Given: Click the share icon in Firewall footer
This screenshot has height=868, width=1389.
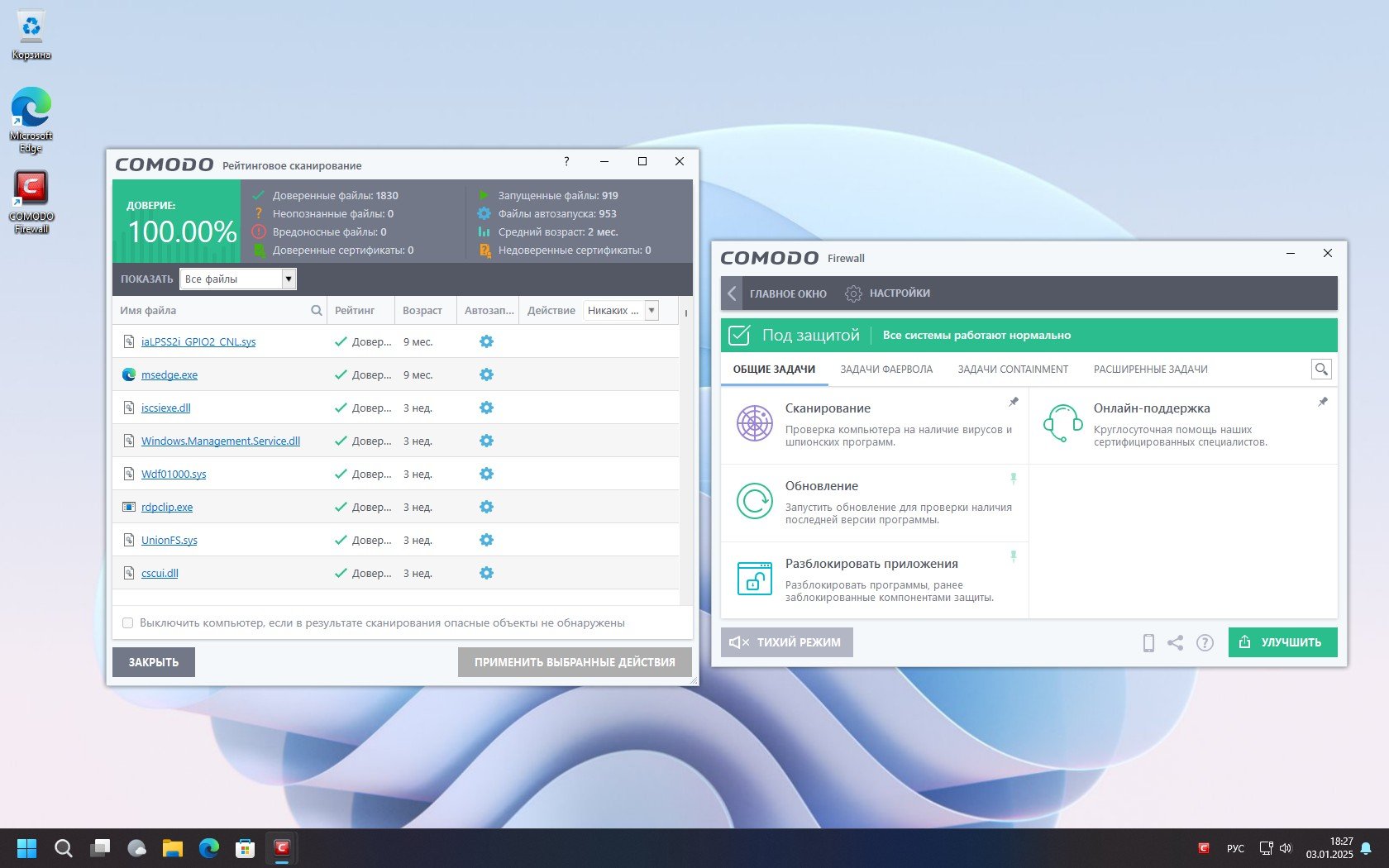Looking at the screenshot, I should pyautogui.click(x=1175, y=642).
